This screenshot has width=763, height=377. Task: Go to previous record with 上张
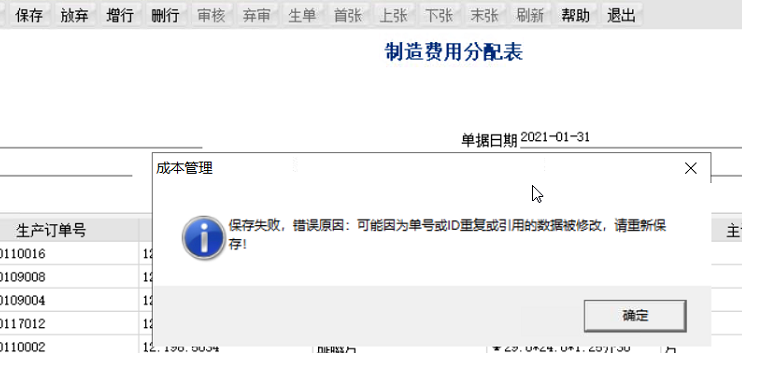pyautogui.click(x=393, y=15)
